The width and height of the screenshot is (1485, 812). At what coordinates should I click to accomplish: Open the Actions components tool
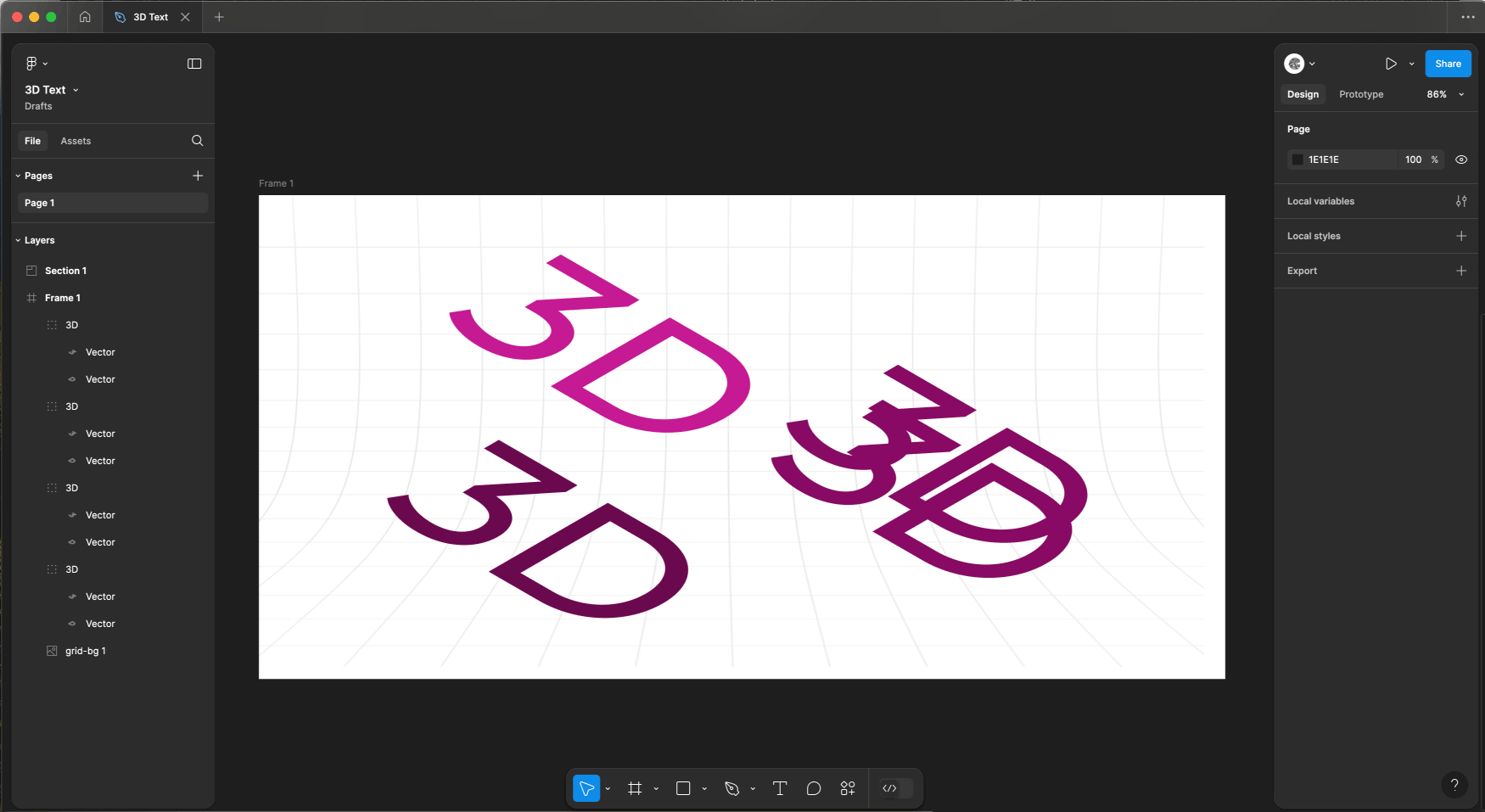[848, 788]
